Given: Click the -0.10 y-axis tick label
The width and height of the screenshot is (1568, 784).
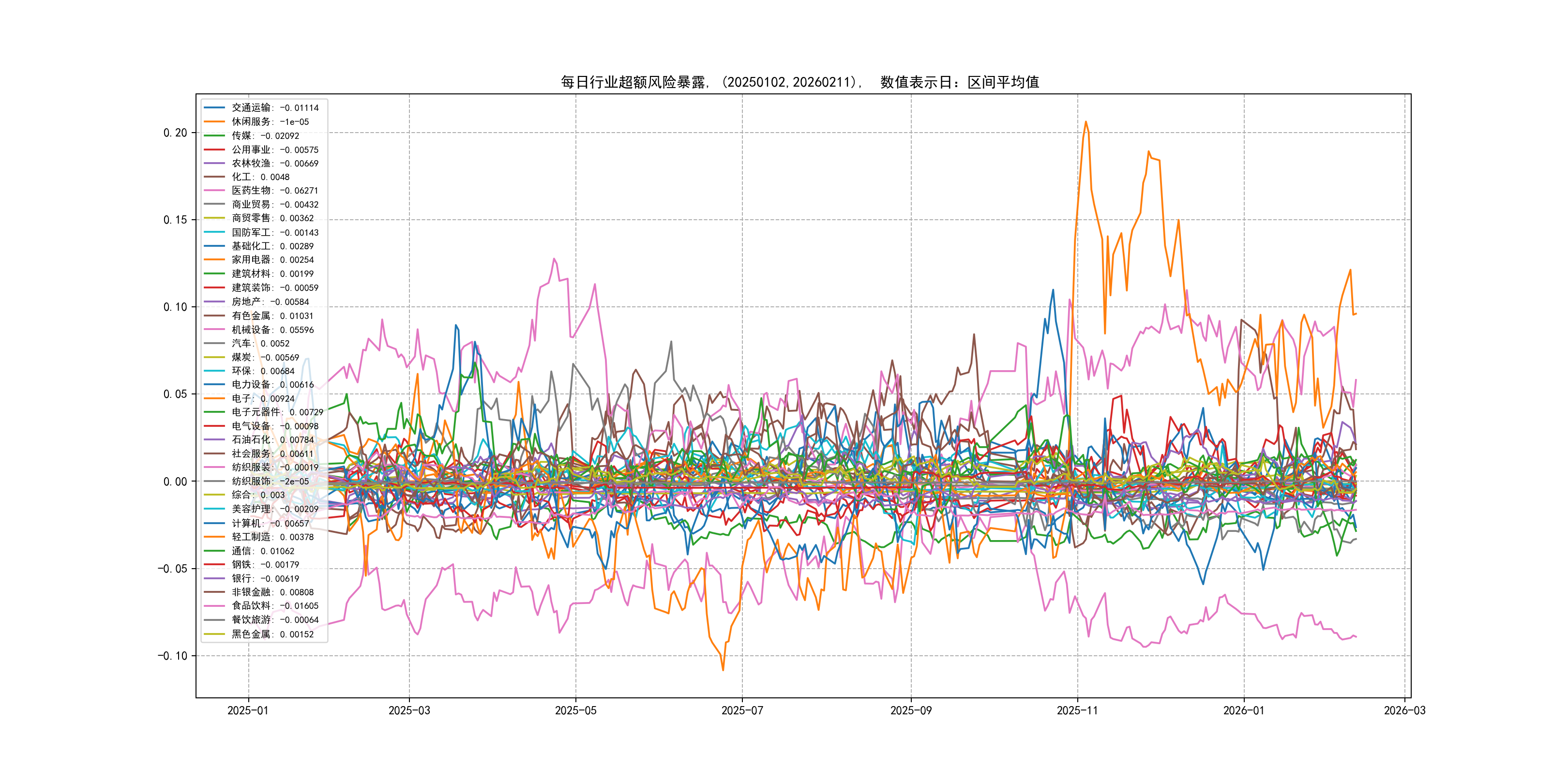Looking at the screenshot, I should pos(173,656).
